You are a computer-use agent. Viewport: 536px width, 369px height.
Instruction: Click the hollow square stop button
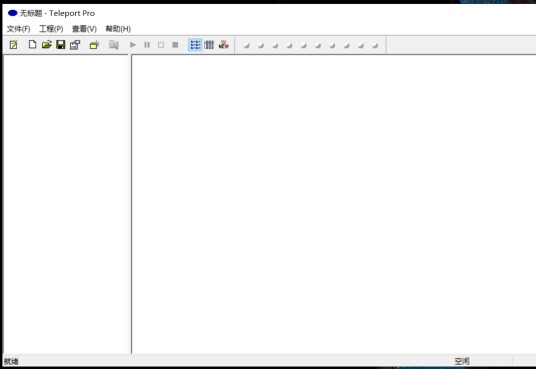(161, 45)
